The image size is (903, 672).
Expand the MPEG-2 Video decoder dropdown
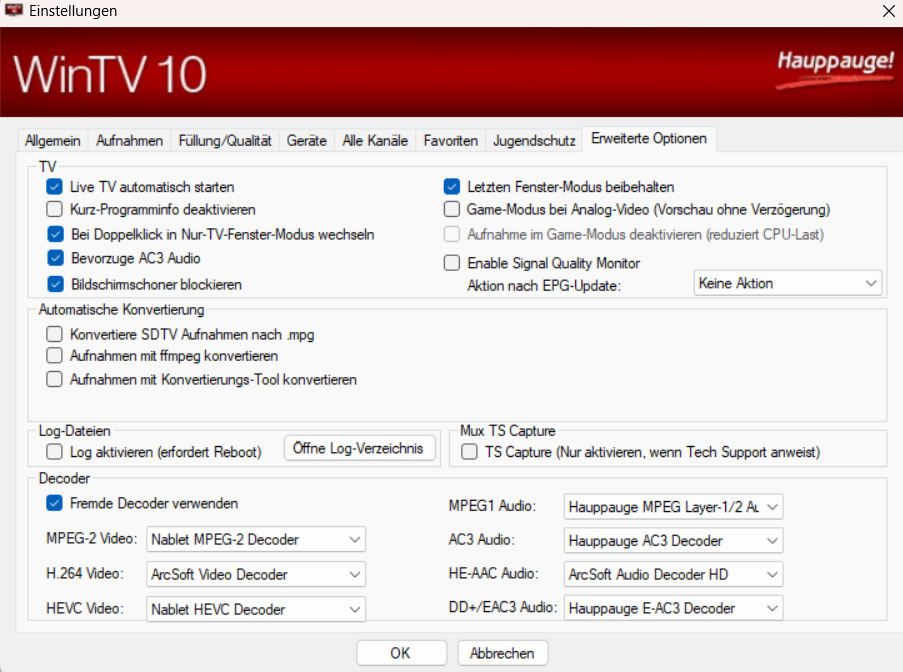(x=256, y=540)
